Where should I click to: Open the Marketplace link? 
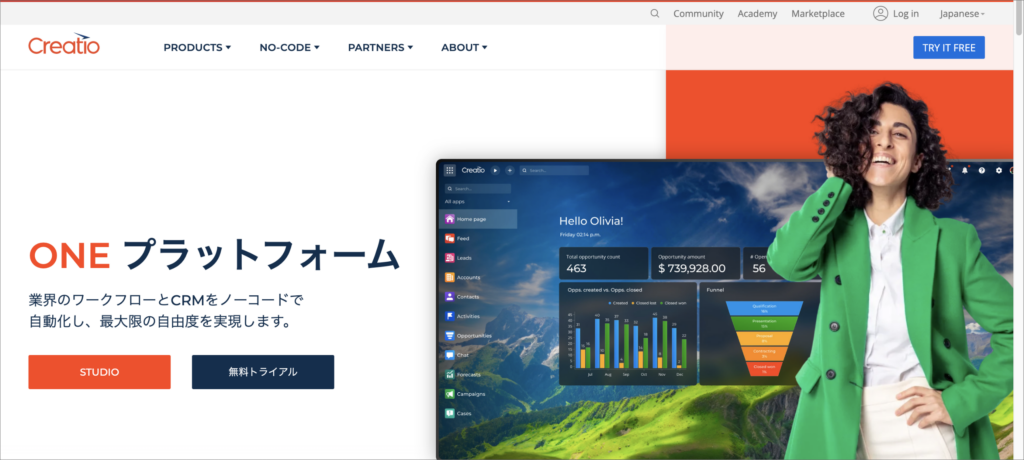click(x=817, y=14)
